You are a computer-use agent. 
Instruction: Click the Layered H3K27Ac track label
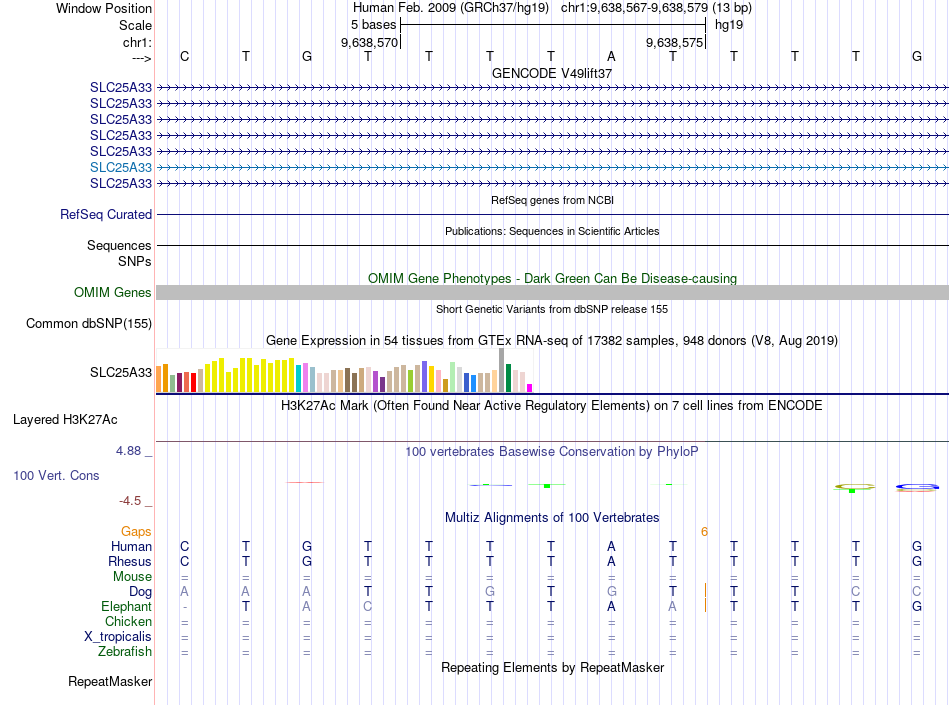tap(65, 420)
